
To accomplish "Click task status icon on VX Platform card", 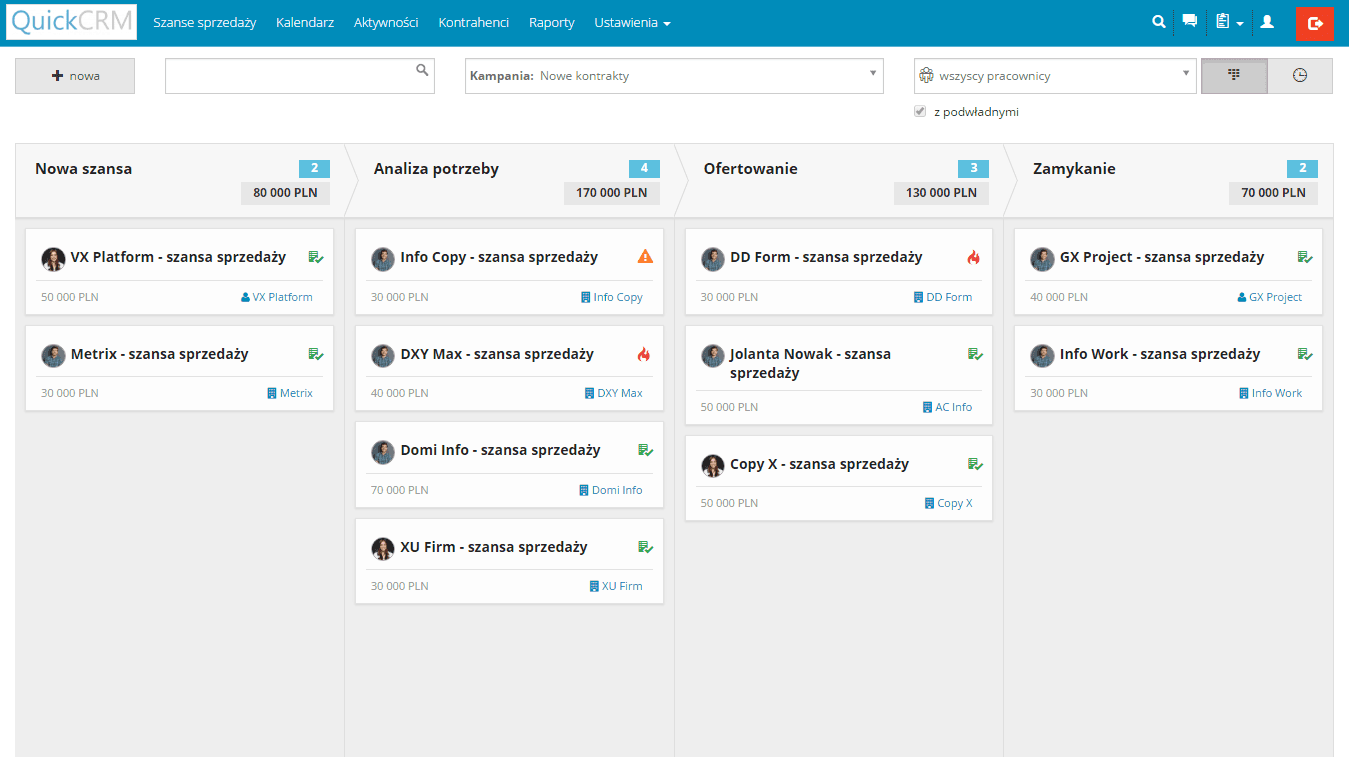I will coord(315,257).
